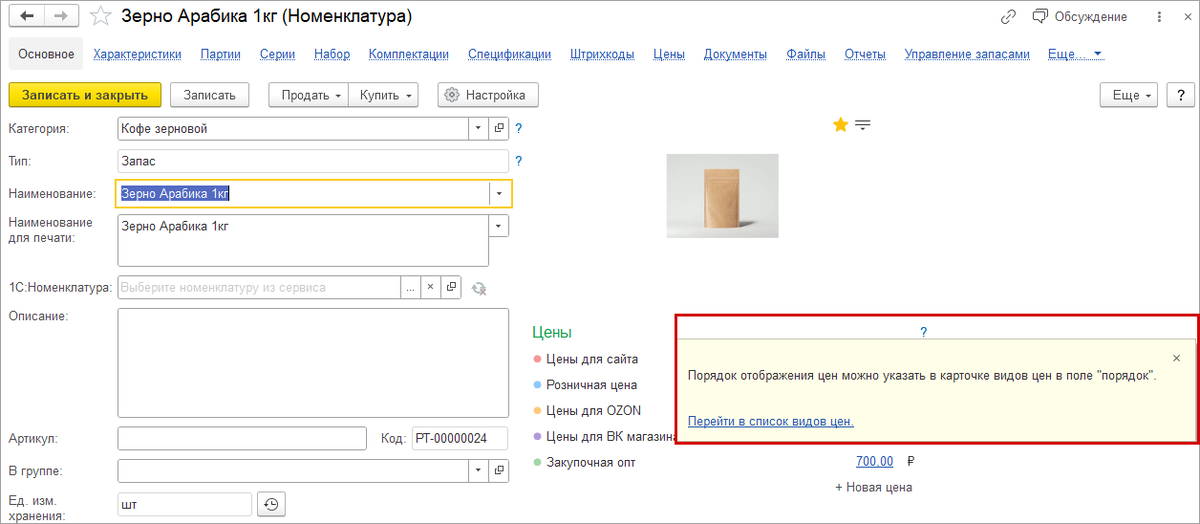Viewport: 1200px width, 524px height.
Task: Expand the Наименование для печати dropdown
Action: tap(499, 226)
